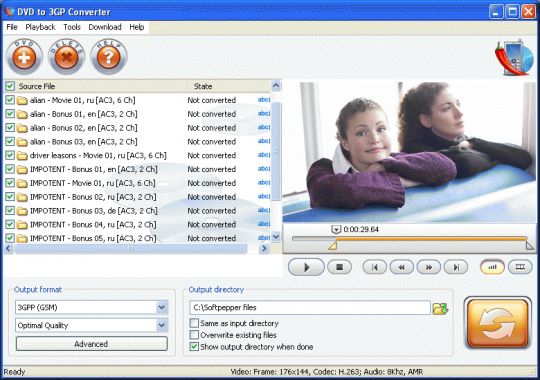
Task: Click the file list horizontal scrollbar right arrow
Action: [x=264, y=248]
